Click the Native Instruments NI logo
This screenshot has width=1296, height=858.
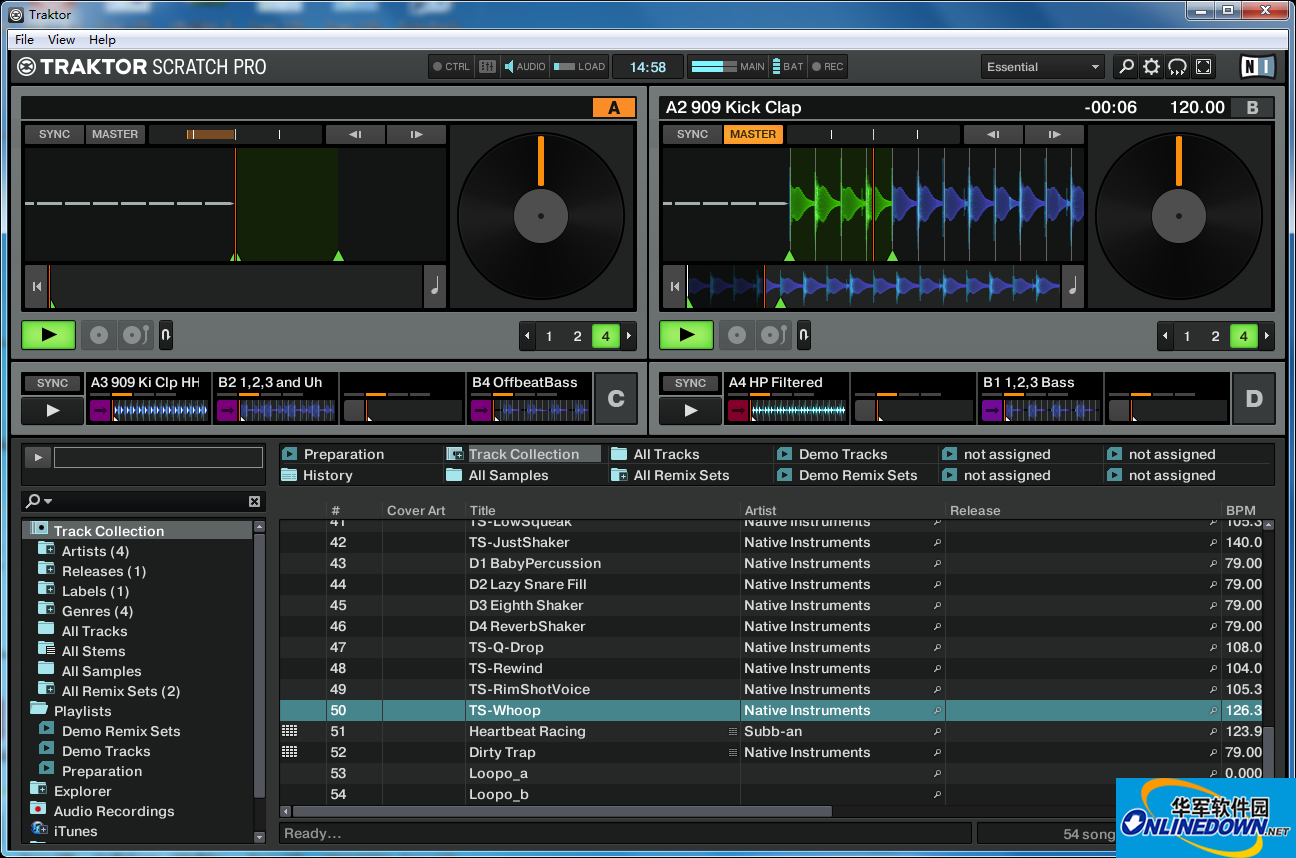click(x=1257, y=67)
